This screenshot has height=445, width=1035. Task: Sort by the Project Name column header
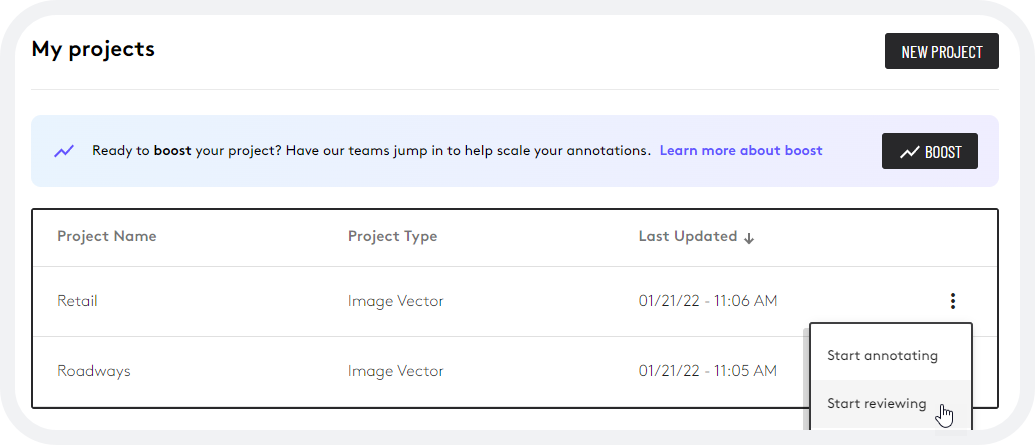(x=107, y=236)
